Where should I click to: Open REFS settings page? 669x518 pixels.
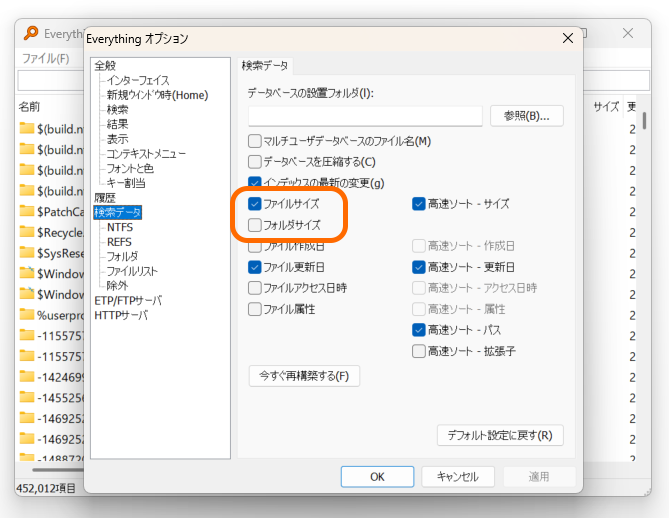pyautogui.click(x=119, y=242)
